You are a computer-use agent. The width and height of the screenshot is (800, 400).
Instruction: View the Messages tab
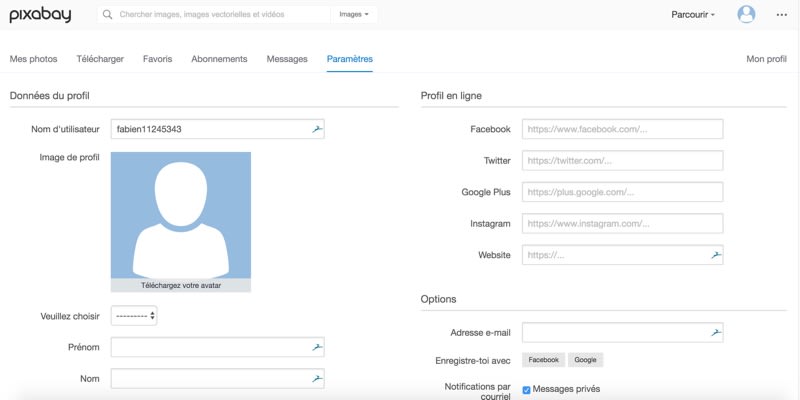pos(287,59)
